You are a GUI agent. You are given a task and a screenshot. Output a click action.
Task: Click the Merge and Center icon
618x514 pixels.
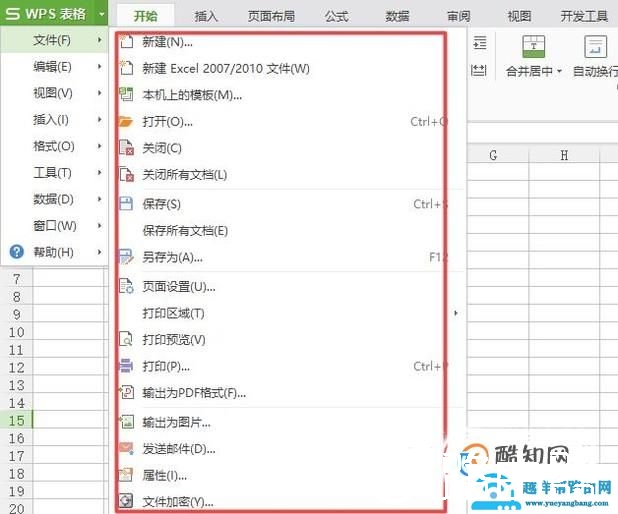click(534, 47)
